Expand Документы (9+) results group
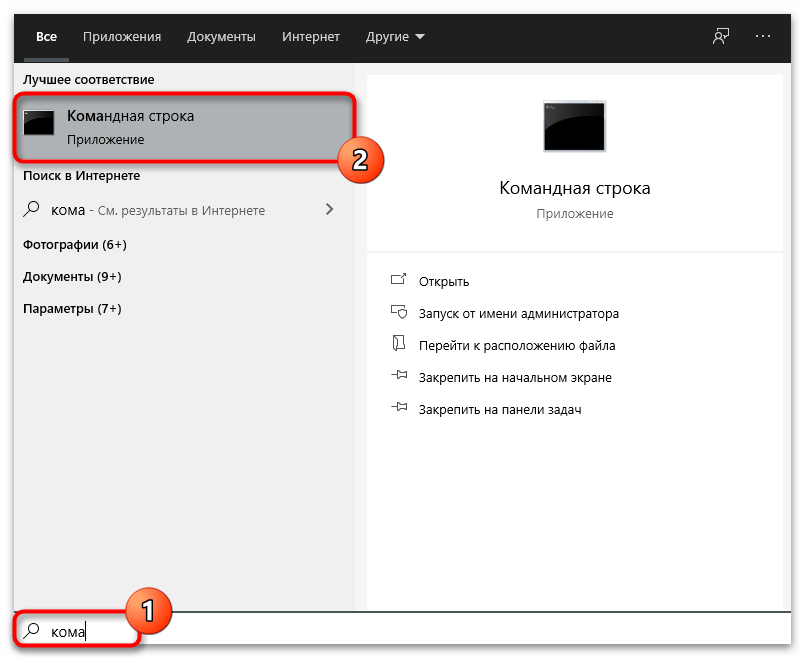The width and height of the screenshot is (805, 658). 72,277
